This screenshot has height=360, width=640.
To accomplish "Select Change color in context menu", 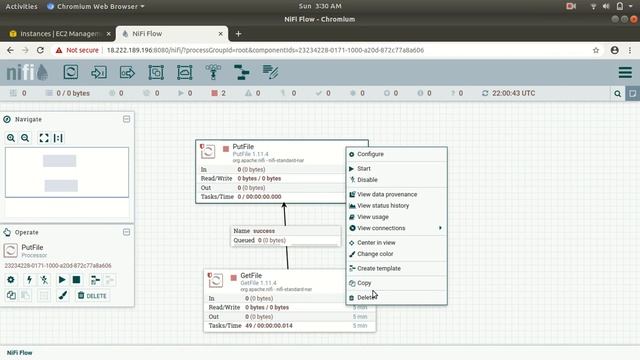I will [x=396, y=254].
